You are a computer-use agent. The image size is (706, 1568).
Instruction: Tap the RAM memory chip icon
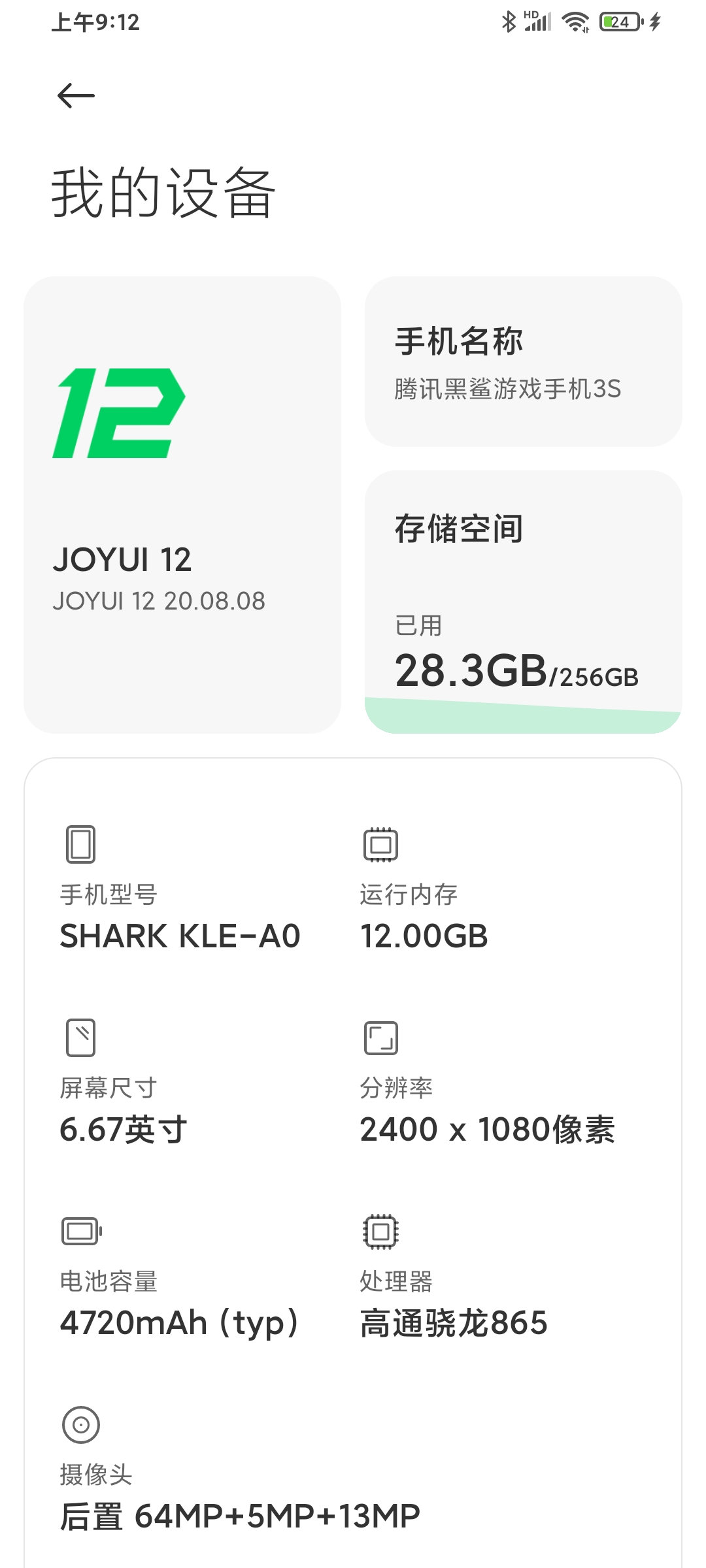(x=380, y=844)
